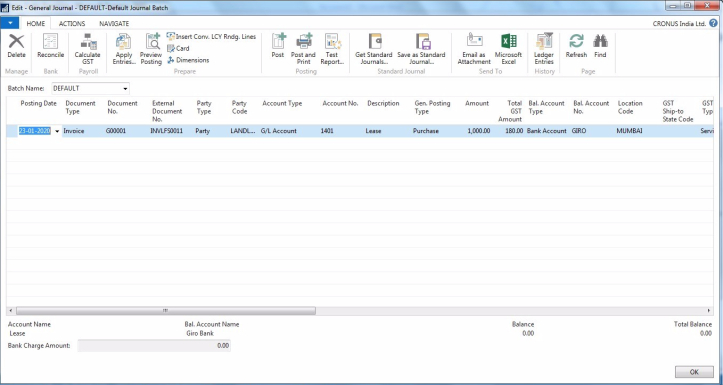Switch to the NAVIGATE tab
Screen dimensions: 723x385
click(114, 24)
